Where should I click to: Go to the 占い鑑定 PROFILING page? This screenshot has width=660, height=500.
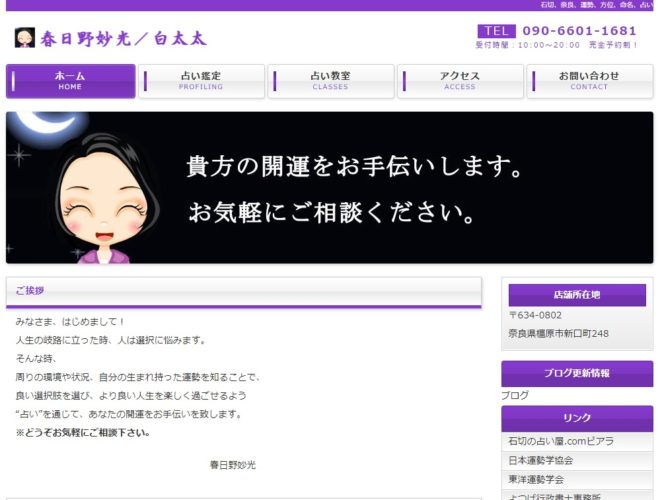click(x=201, y=81)
